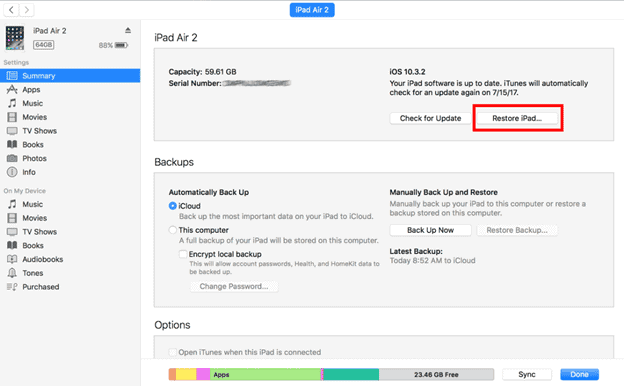Click the yellow storage bar segment
624x386 pixels.
pos(186,374)
